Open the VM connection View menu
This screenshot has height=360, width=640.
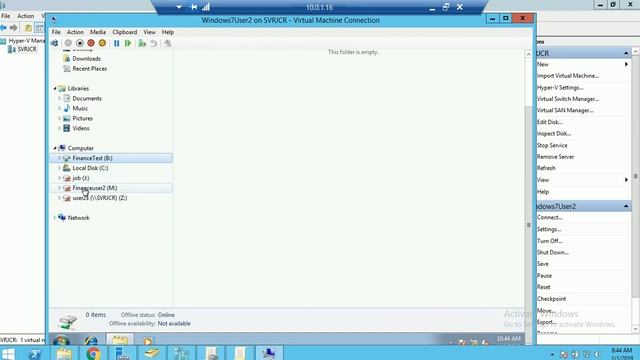[149, 32]
